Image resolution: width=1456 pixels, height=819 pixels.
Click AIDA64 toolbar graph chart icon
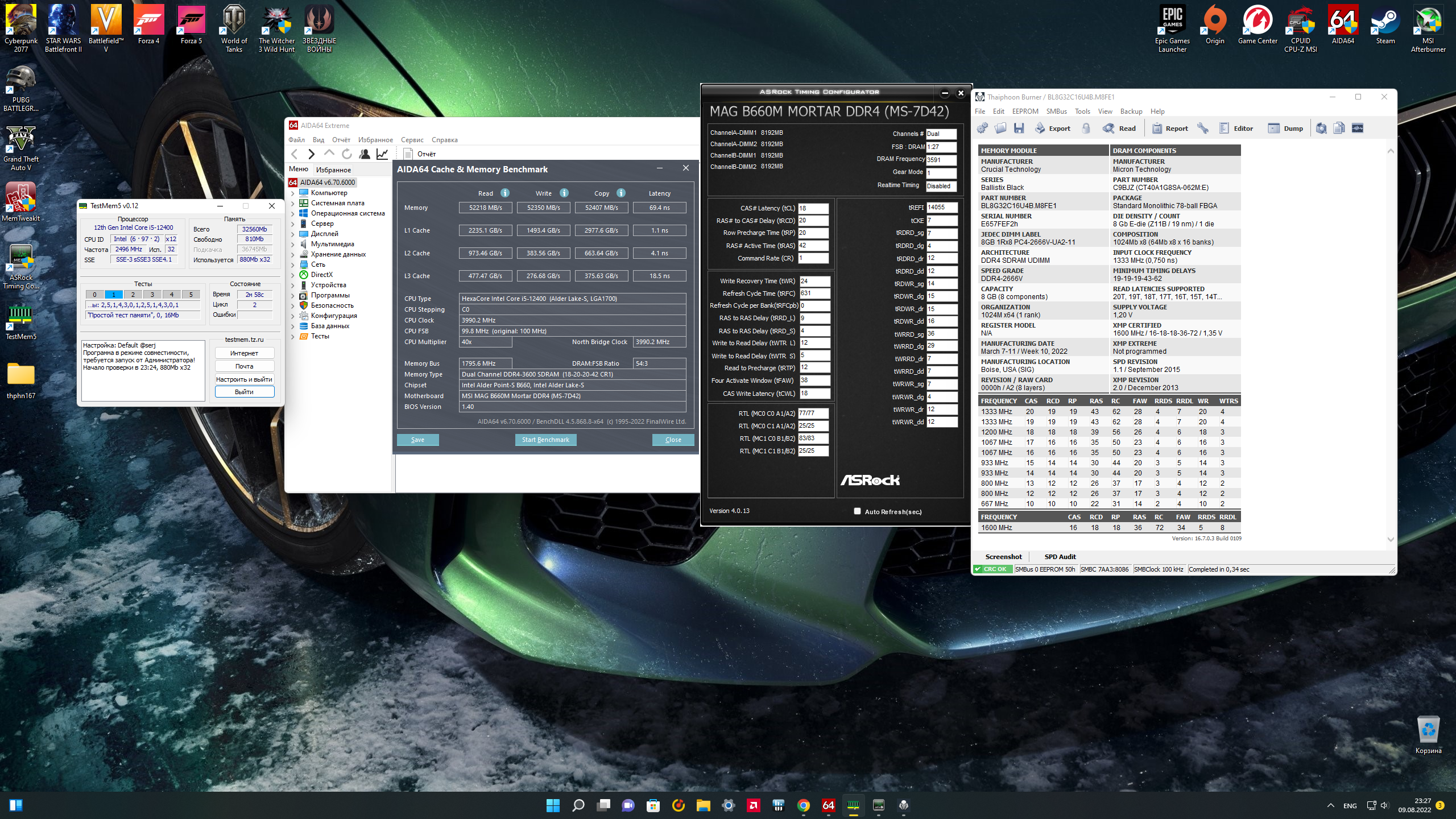(x=383, y=154)
